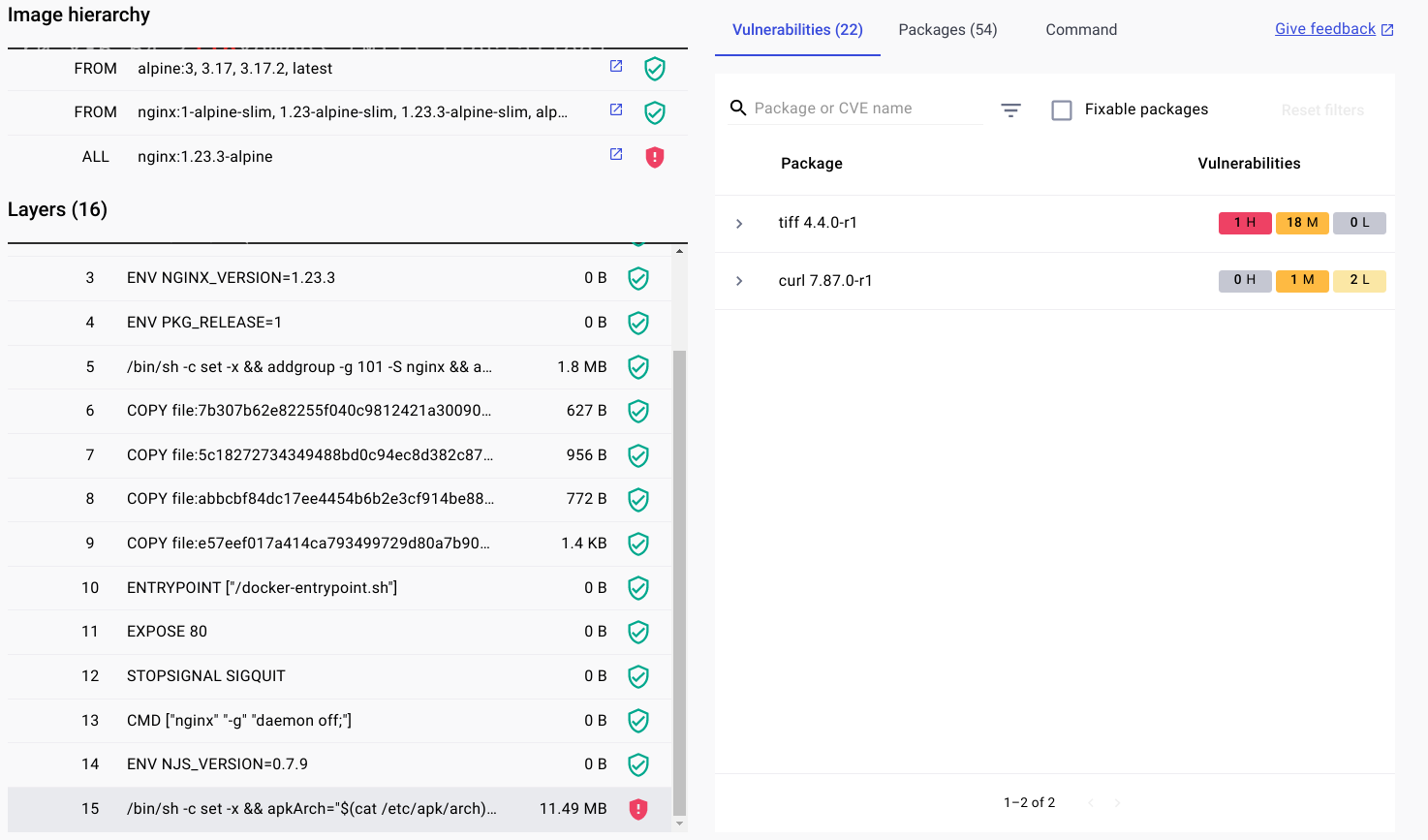
Task: Click curl 2 L low severity badge
Action: (1359, 280)
